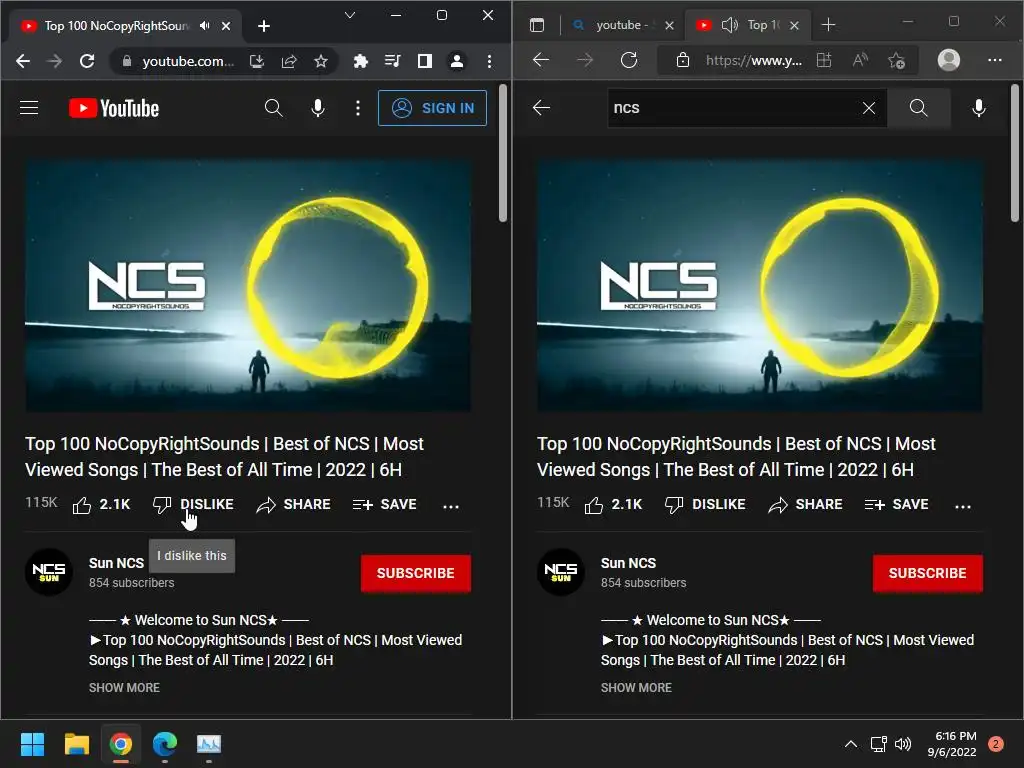Click back arrow beside ncs search box
The image size is (1024, 768).
click(541, 108)
